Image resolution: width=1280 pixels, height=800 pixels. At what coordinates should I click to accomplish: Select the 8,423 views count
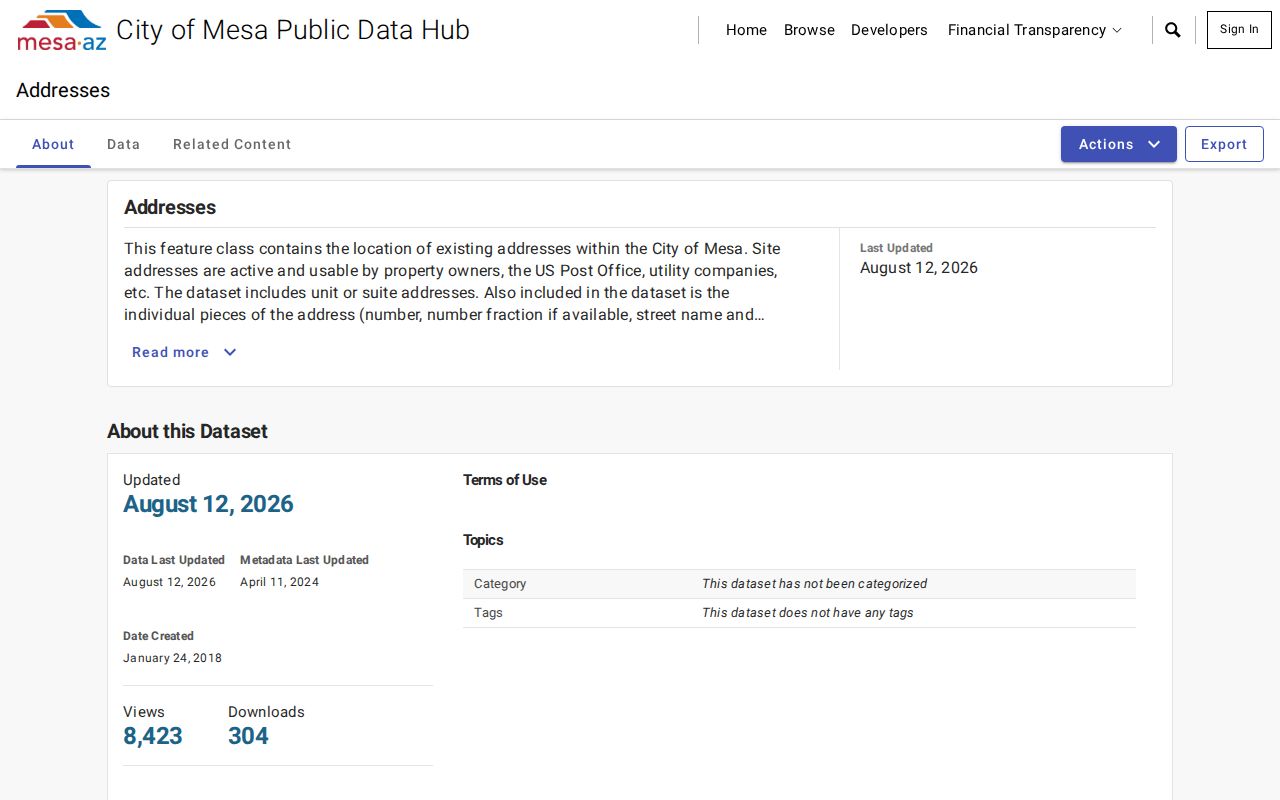click(x=153, y=736)
